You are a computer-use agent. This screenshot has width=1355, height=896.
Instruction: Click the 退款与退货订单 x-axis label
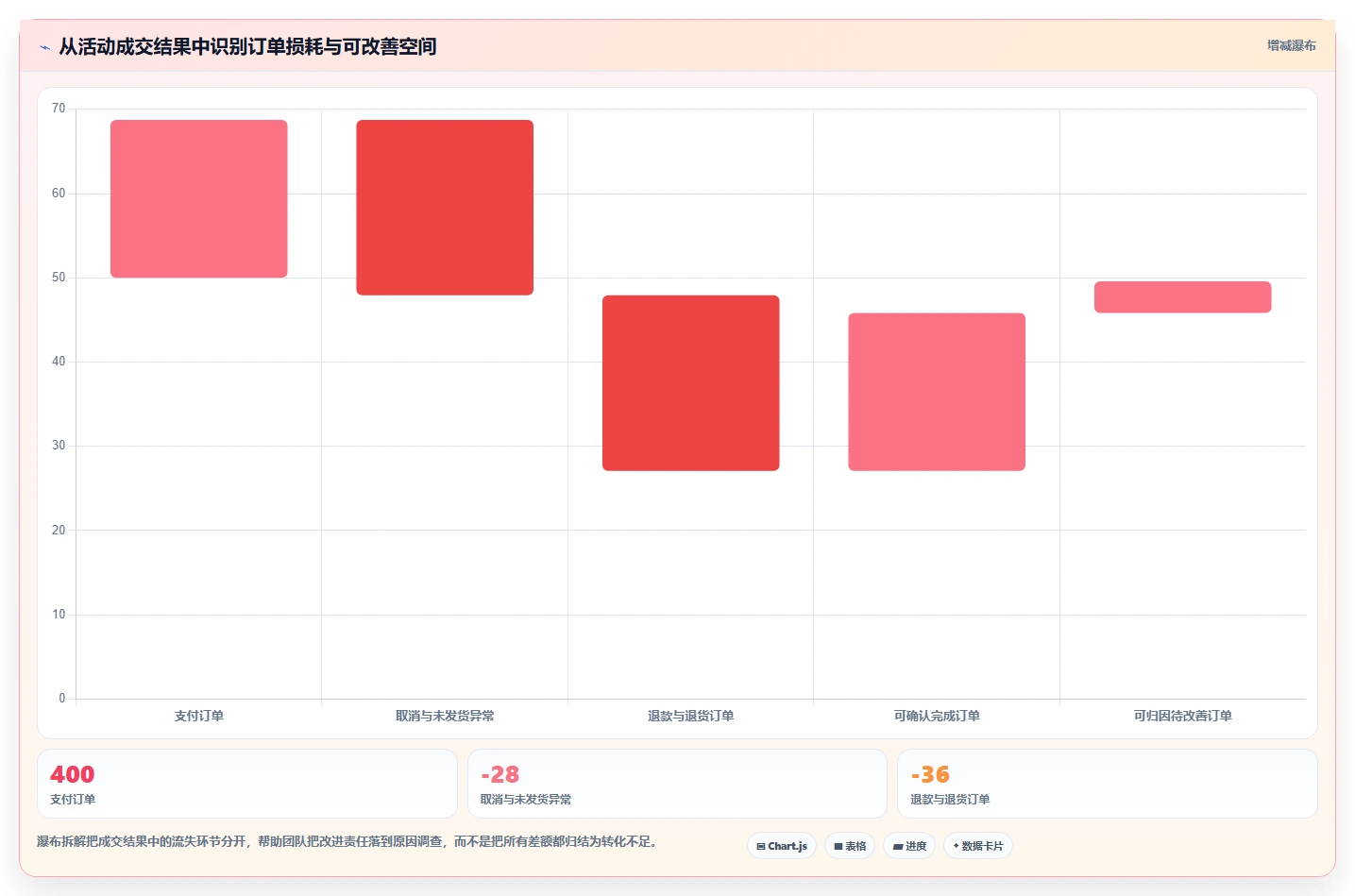(691, 716)
